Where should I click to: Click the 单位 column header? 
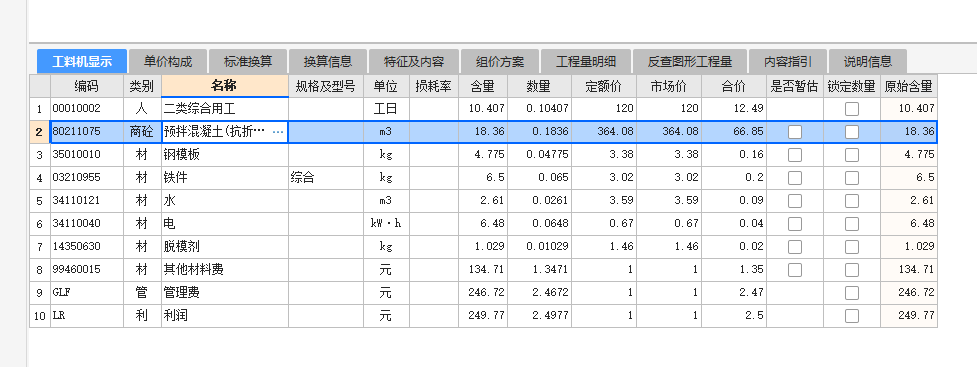(x=386, y=86)
